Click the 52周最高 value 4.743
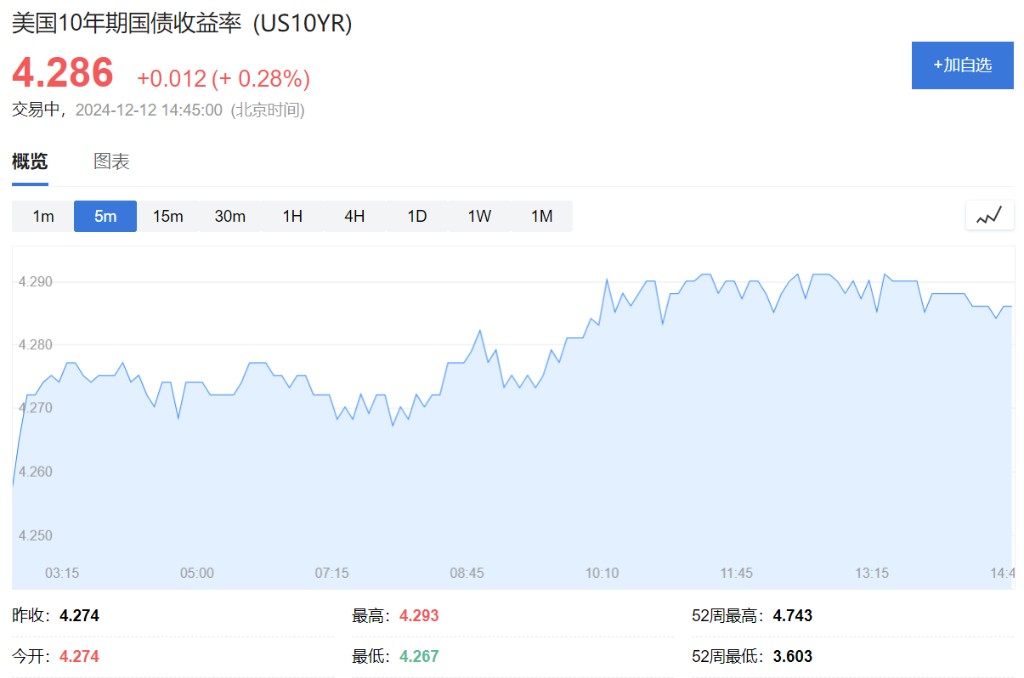The width and height of the screenshot is (1024, 678). [792, 615]
